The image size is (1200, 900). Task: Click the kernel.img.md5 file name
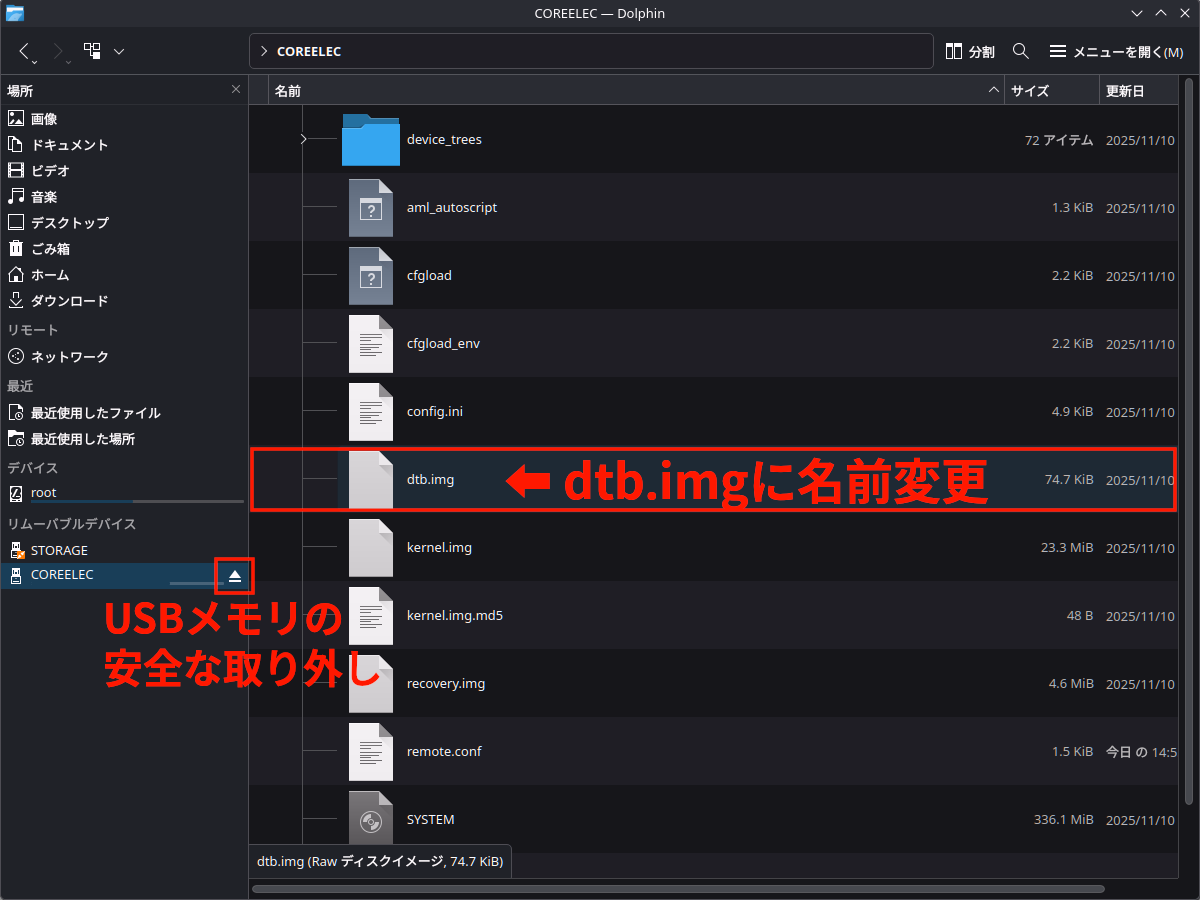pos(455,615)
